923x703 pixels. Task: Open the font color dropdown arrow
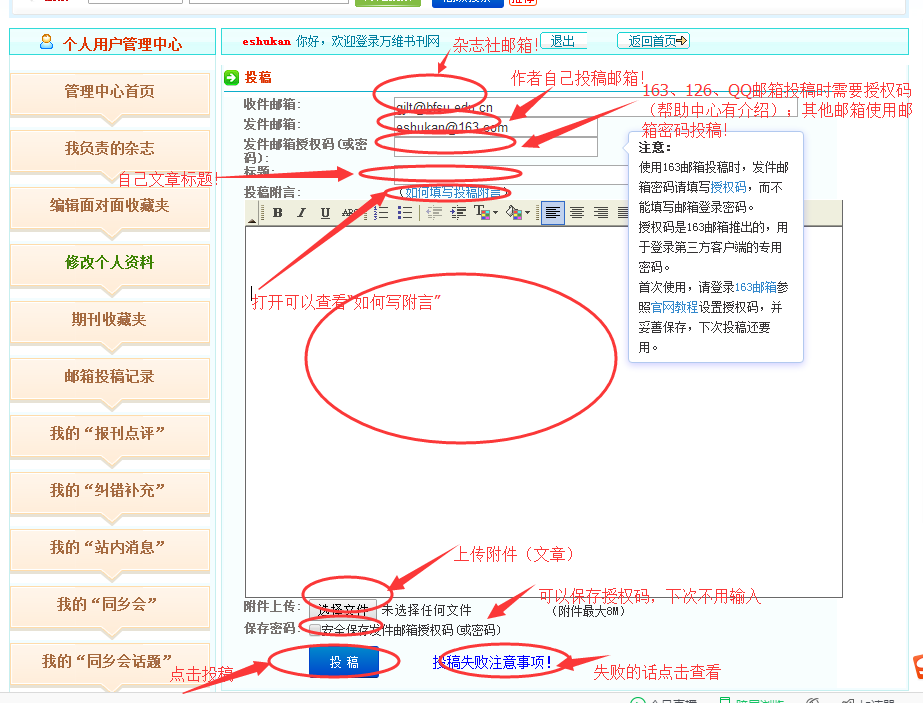pos(495,213)
